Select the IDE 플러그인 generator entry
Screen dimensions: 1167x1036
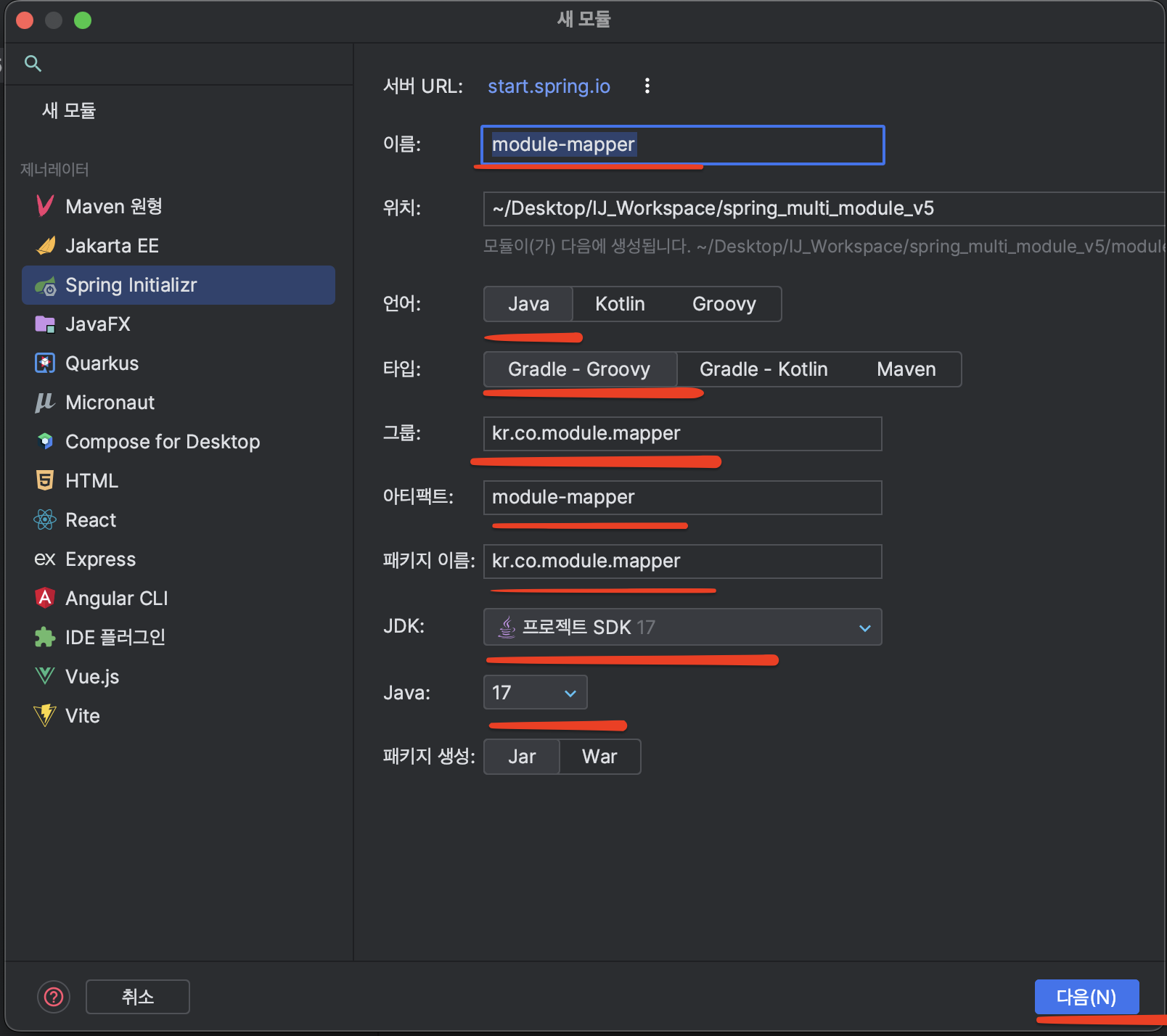point(179,638)
